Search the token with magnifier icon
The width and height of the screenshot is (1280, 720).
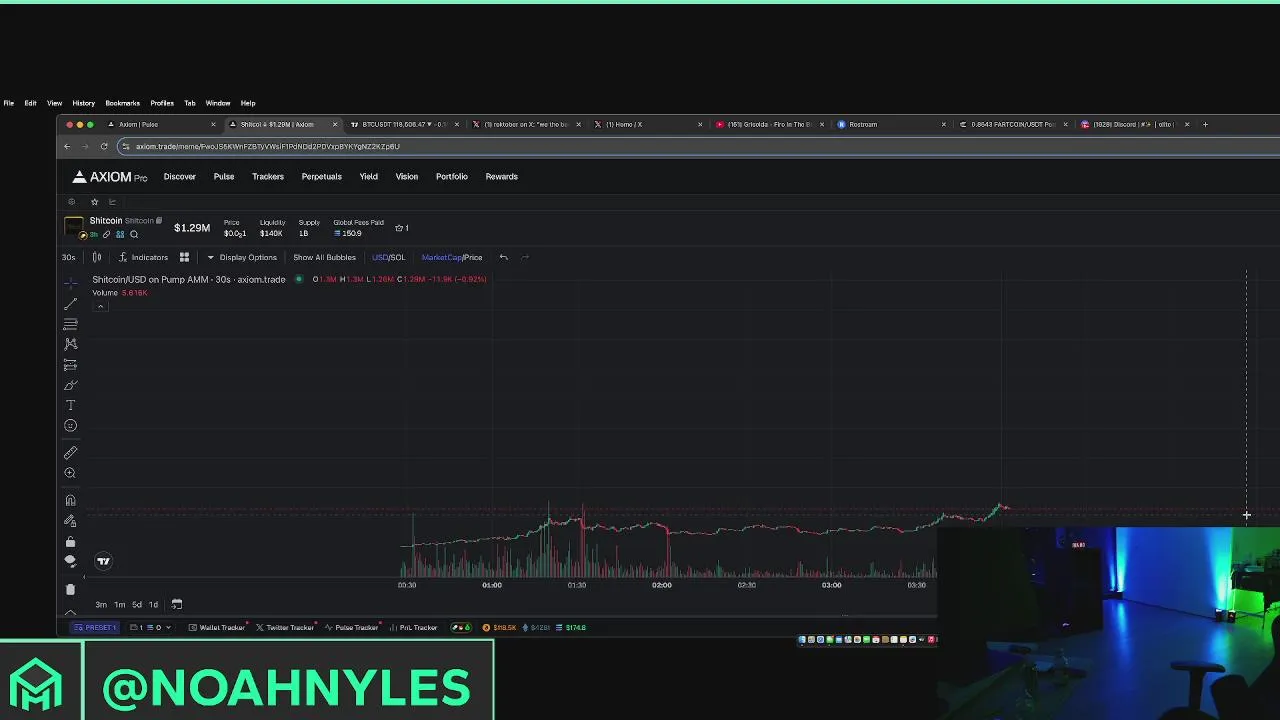click(x=134, y=234)
